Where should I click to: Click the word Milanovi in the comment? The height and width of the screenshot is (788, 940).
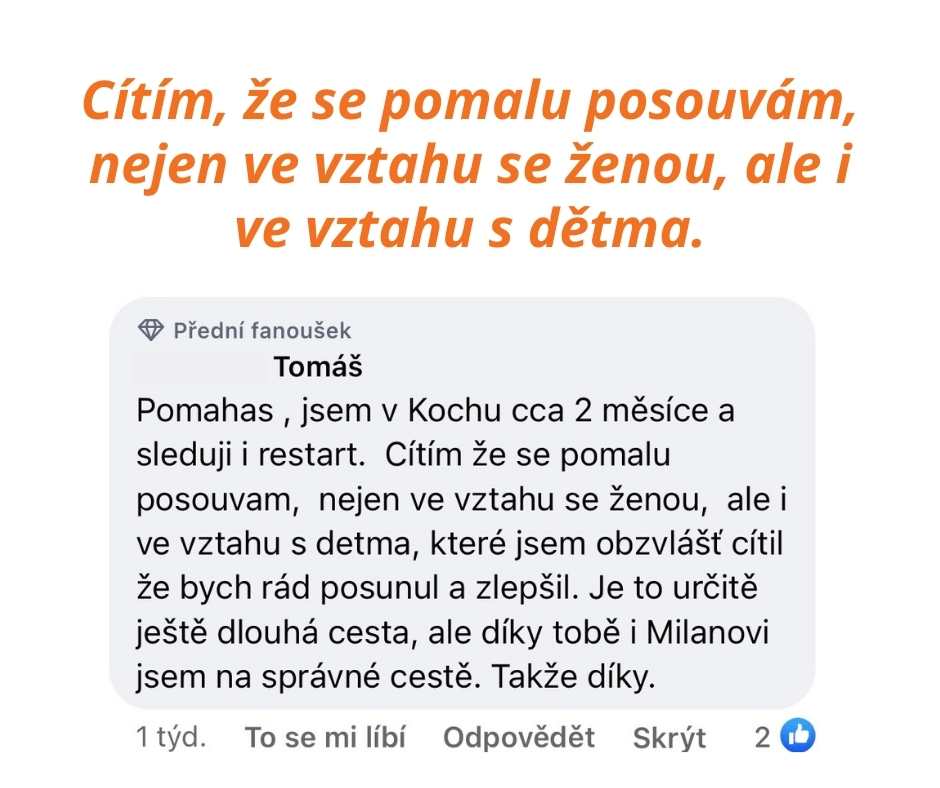pos(707,632)
